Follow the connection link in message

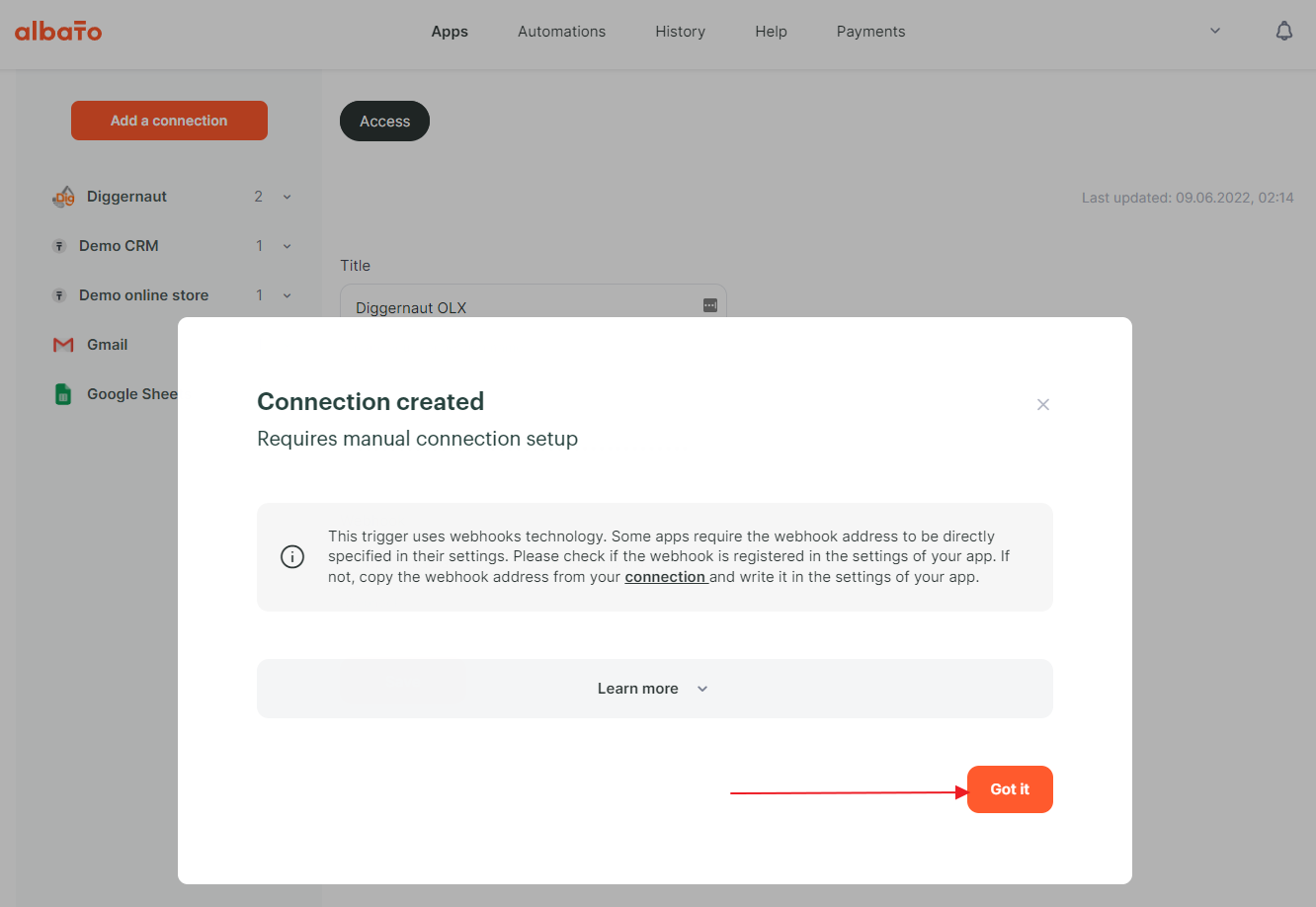[x=665, y=577]
